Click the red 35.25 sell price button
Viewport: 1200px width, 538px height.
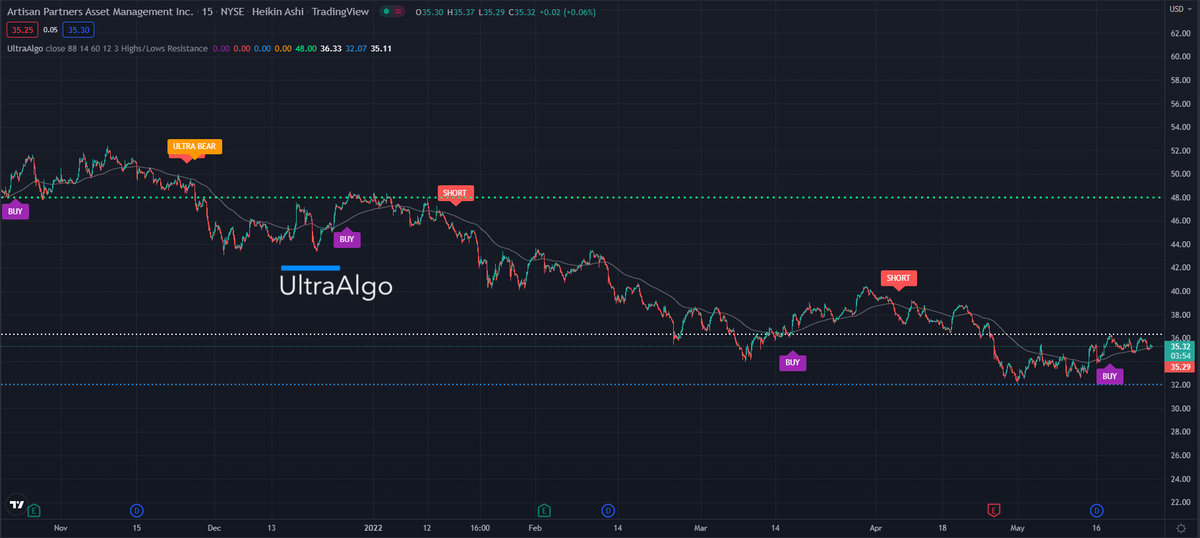[x=20, y=30]
